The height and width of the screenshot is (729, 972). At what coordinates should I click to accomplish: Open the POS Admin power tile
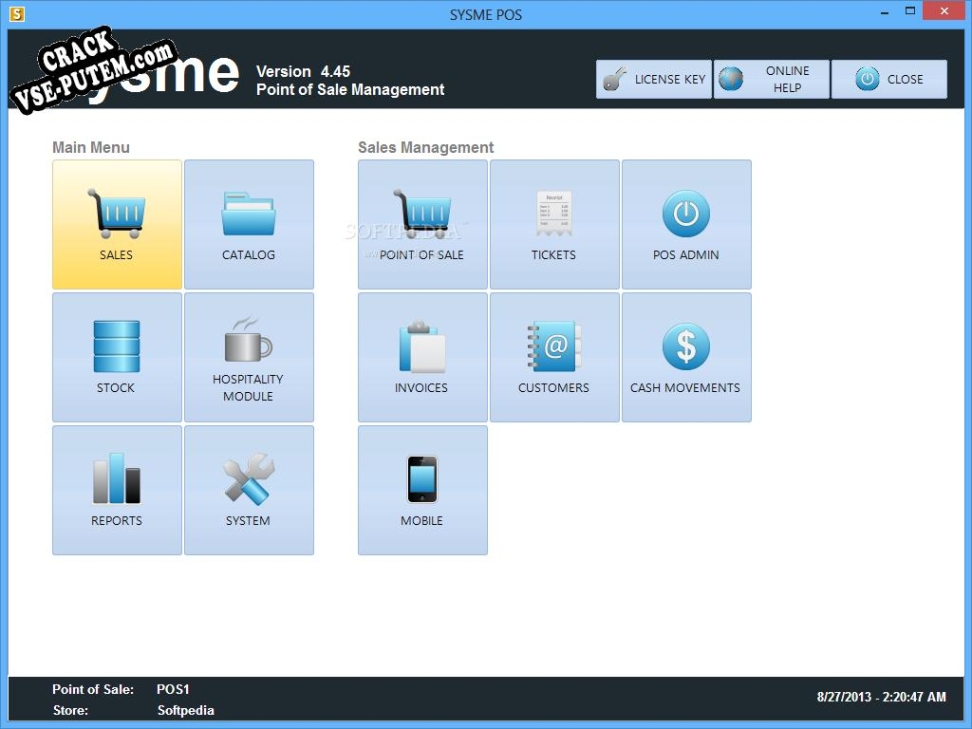(x=686, y=224)
